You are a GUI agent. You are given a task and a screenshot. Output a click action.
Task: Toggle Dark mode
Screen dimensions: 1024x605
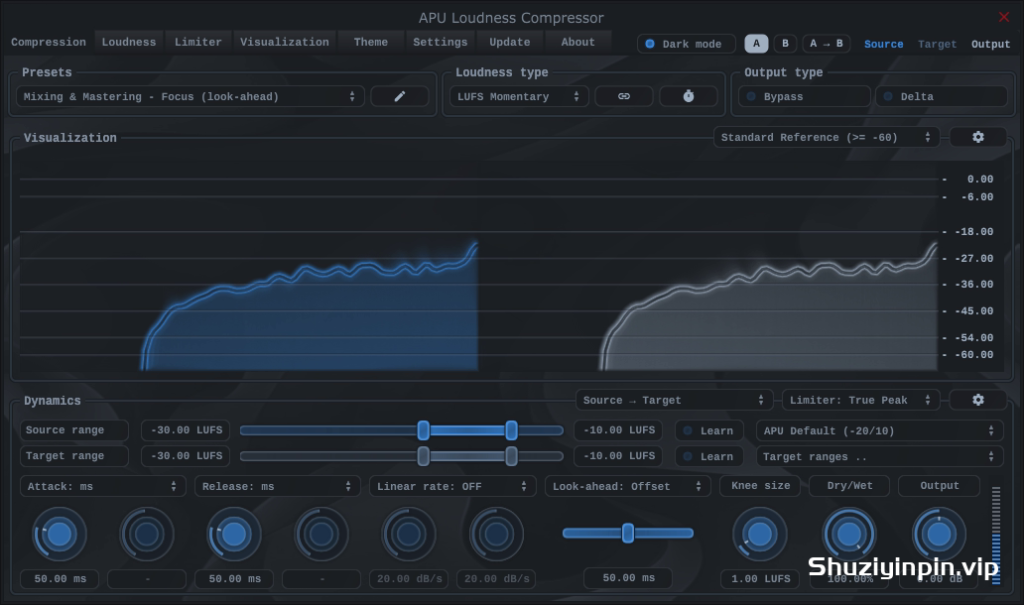(686, 44)
